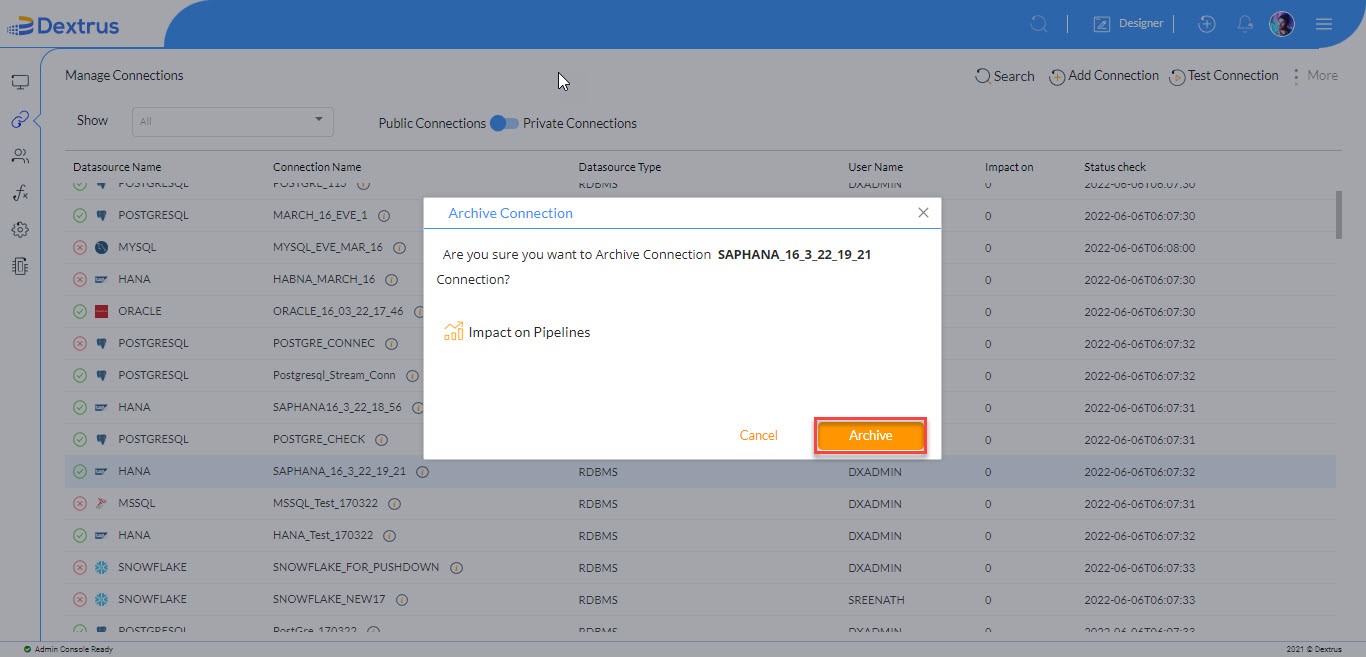Select the connections link icon in sidebar
The image size is (1366, 657).
tap(20, 120)
